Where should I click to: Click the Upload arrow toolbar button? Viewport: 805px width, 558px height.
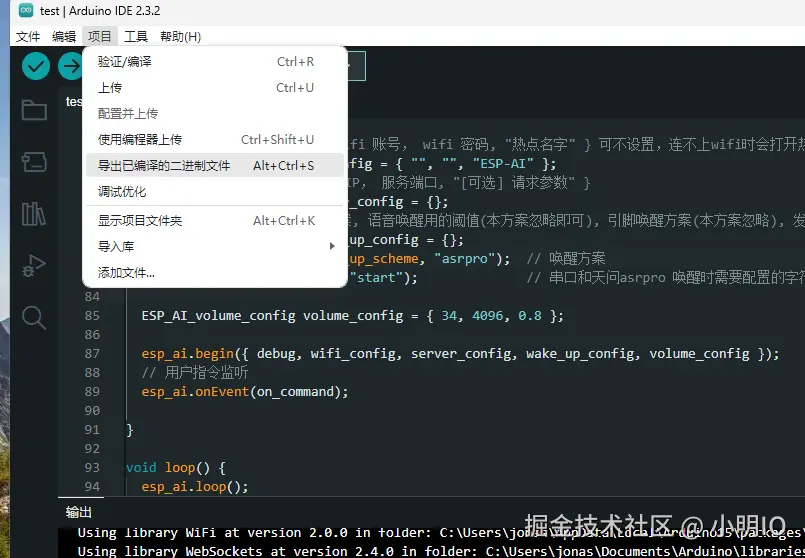pyautogui.click(x=70, y=66)
